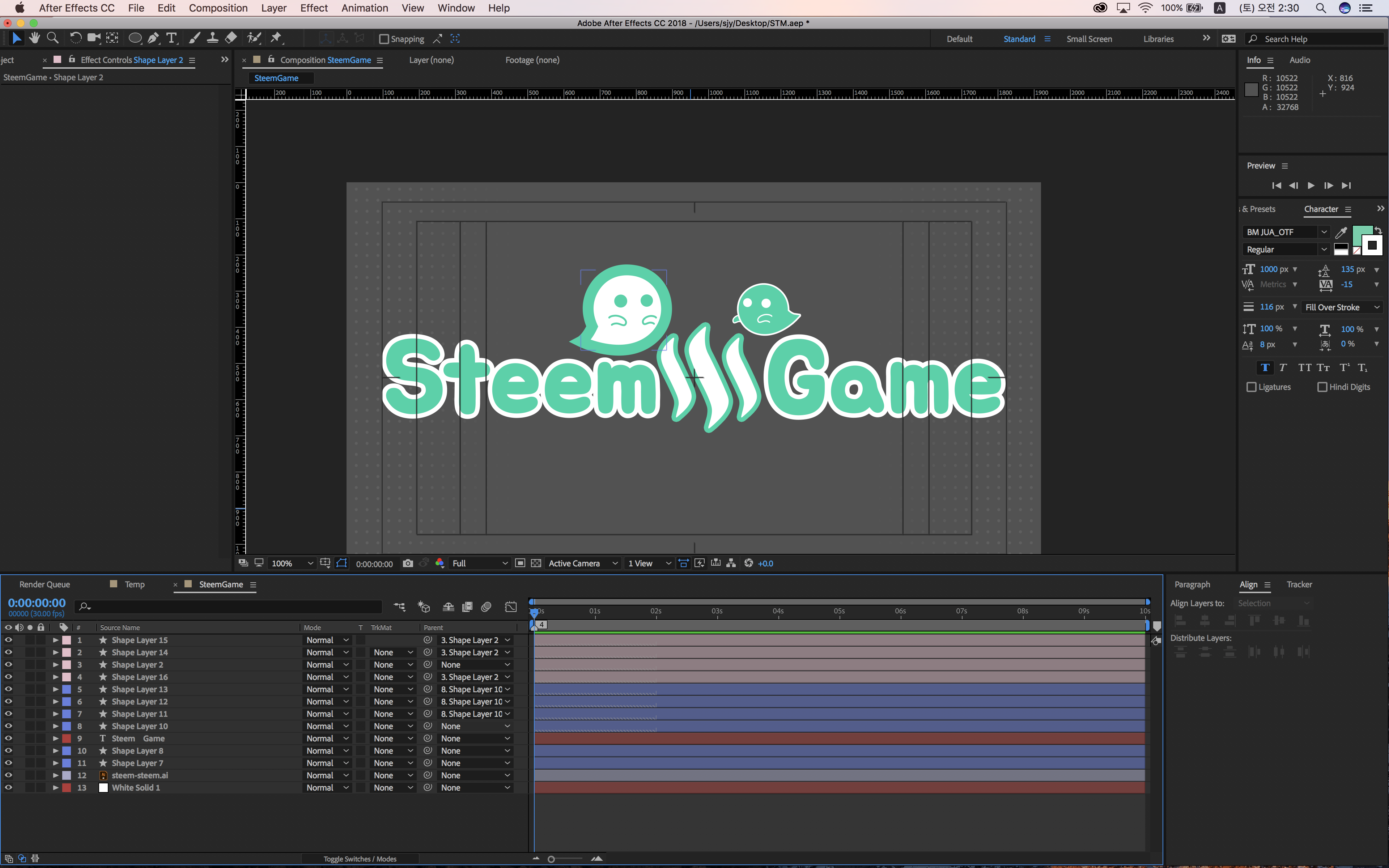Enable the Ligatures checkbox
The image size is (1389, 868).
(x=1252, y=387)
